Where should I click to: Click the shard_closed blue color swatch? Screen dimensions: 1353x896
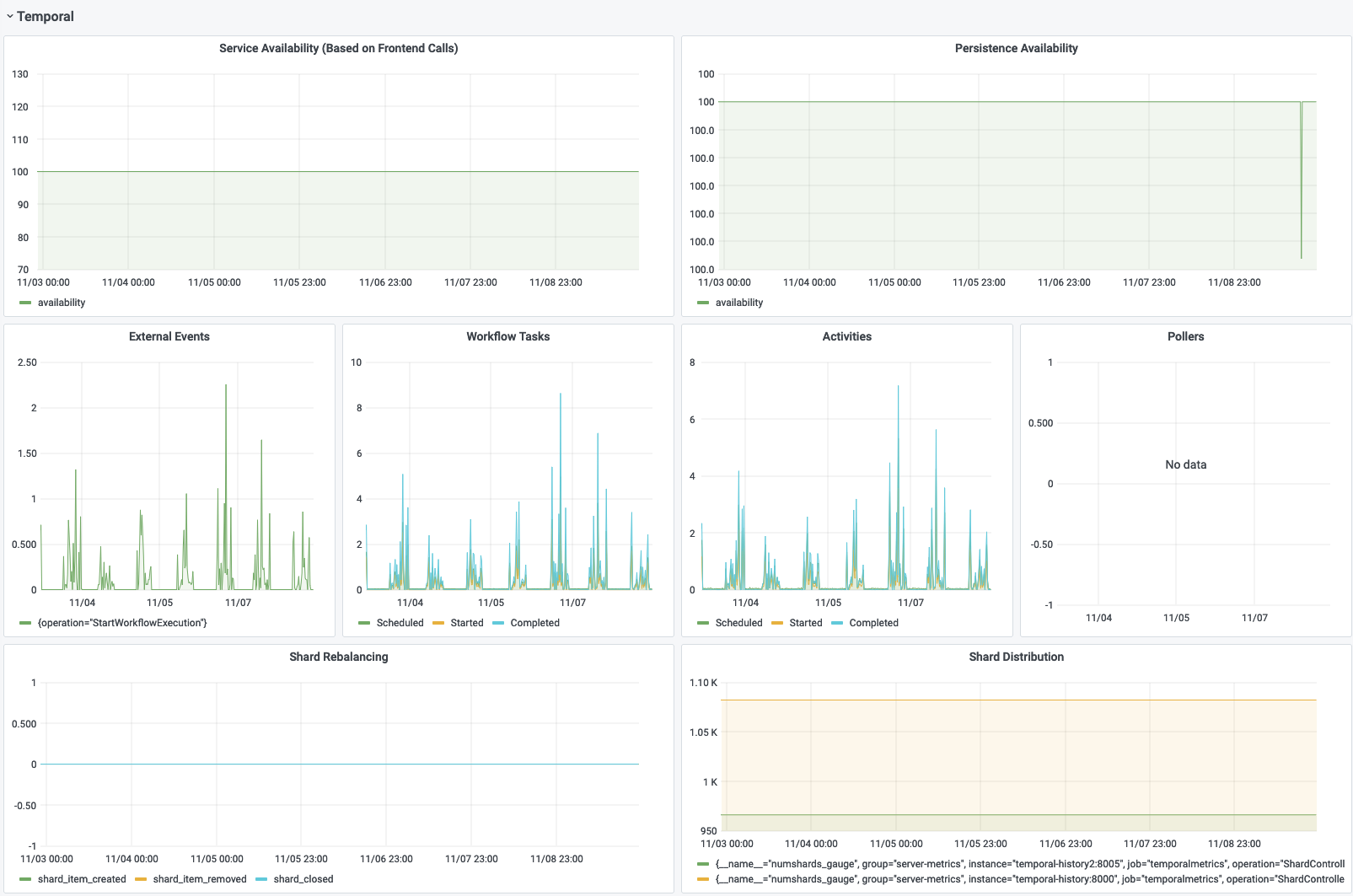pyautogui.click(x=261, y=879)
